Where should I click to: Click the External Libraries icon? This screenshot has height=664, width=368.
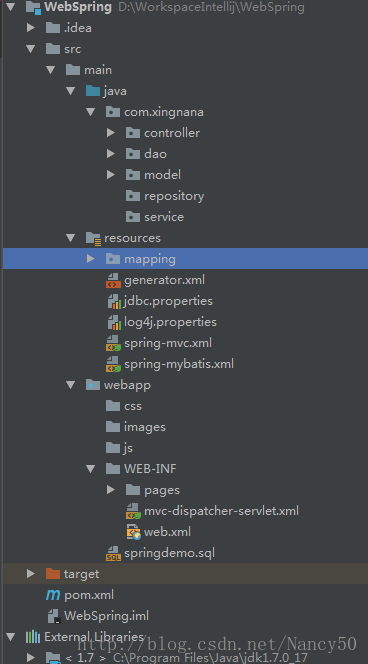coord(33,636)
